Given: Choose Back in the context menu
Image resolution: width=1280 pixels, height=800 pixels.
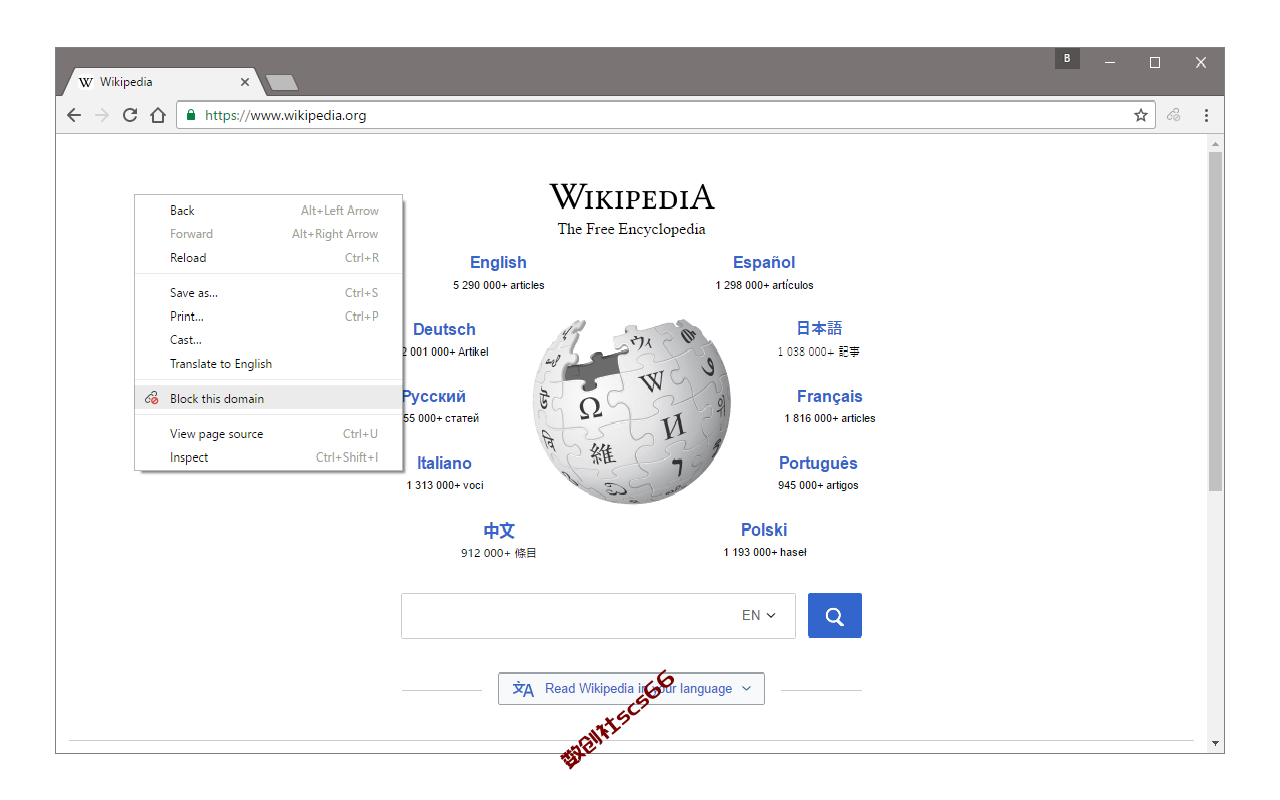Looking at the screenshot, I should tap(269, 211).
